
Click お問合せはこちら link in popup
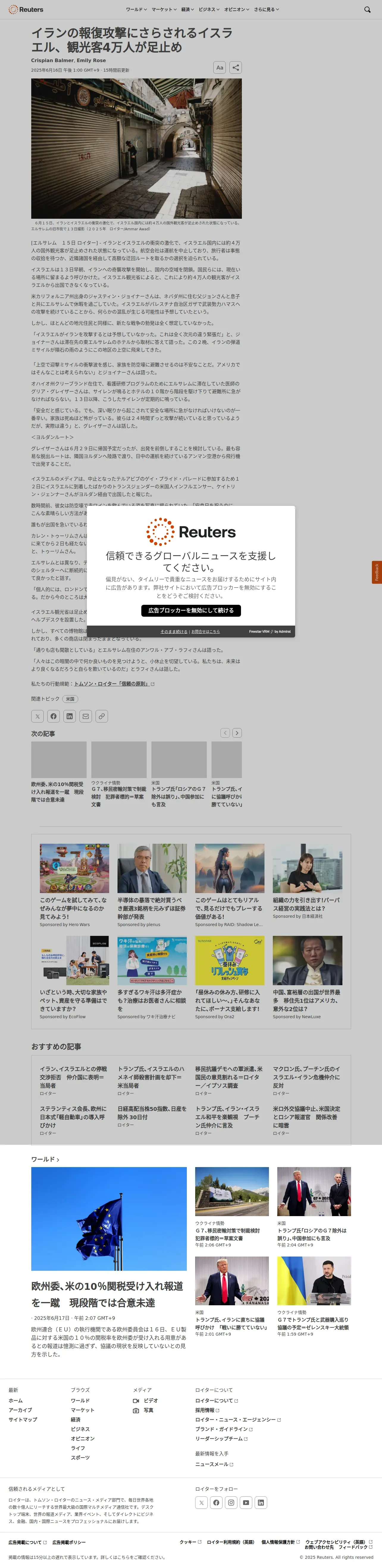205,631
